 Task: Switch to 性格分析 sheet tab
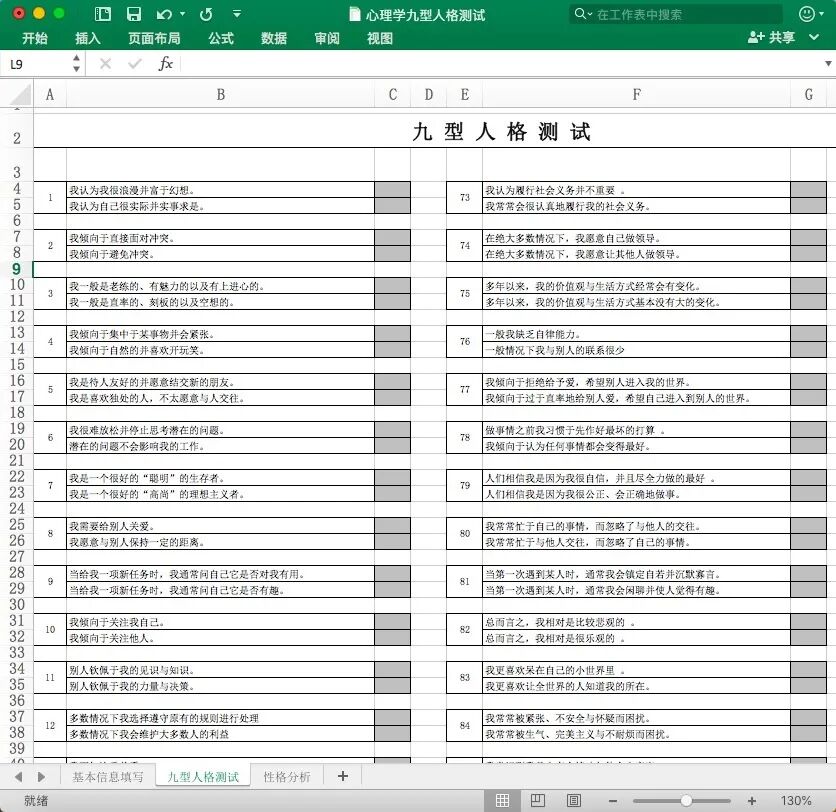click(287, 777)
